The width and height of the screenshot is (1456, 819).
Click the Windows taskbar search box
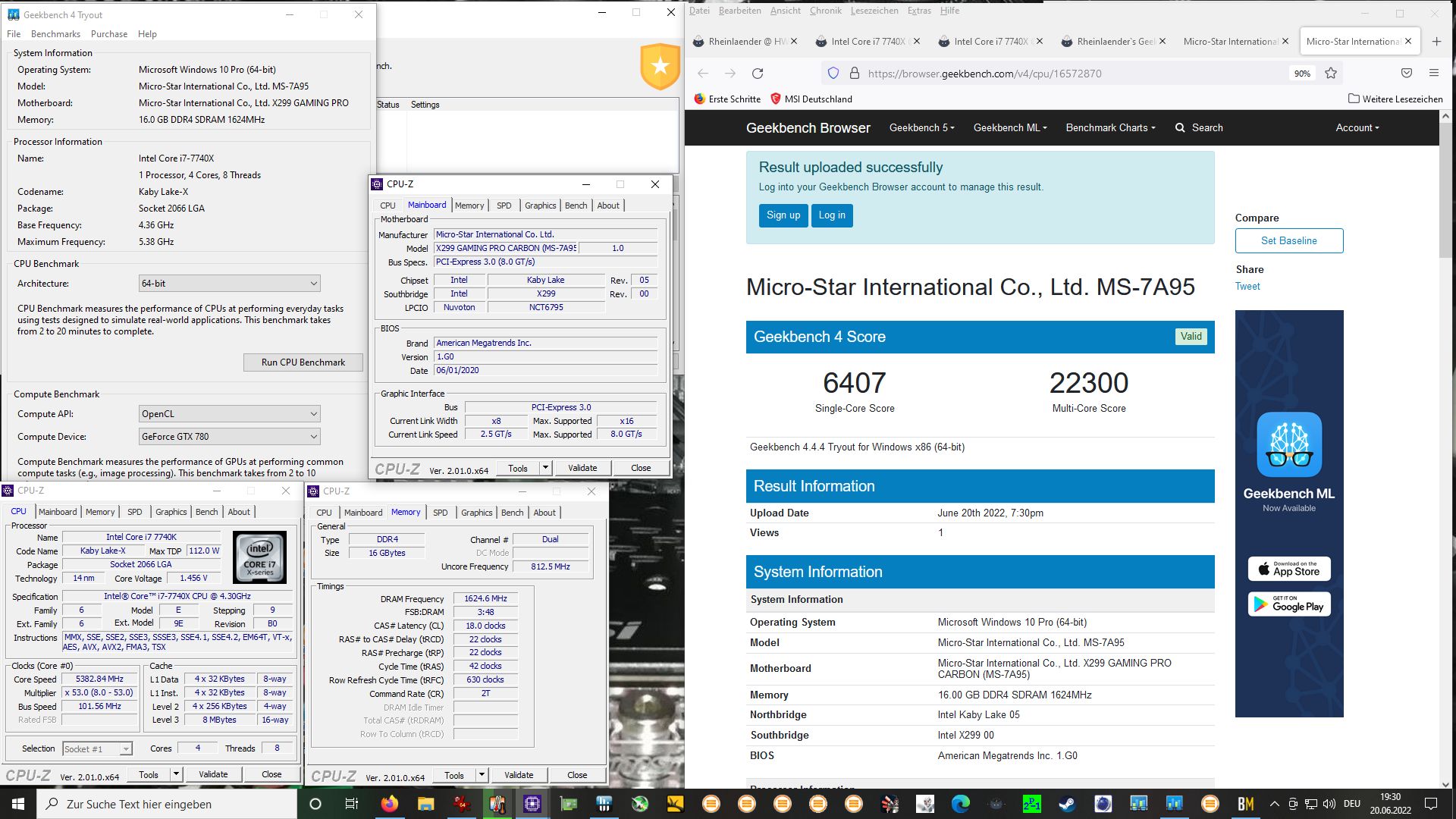167,804
